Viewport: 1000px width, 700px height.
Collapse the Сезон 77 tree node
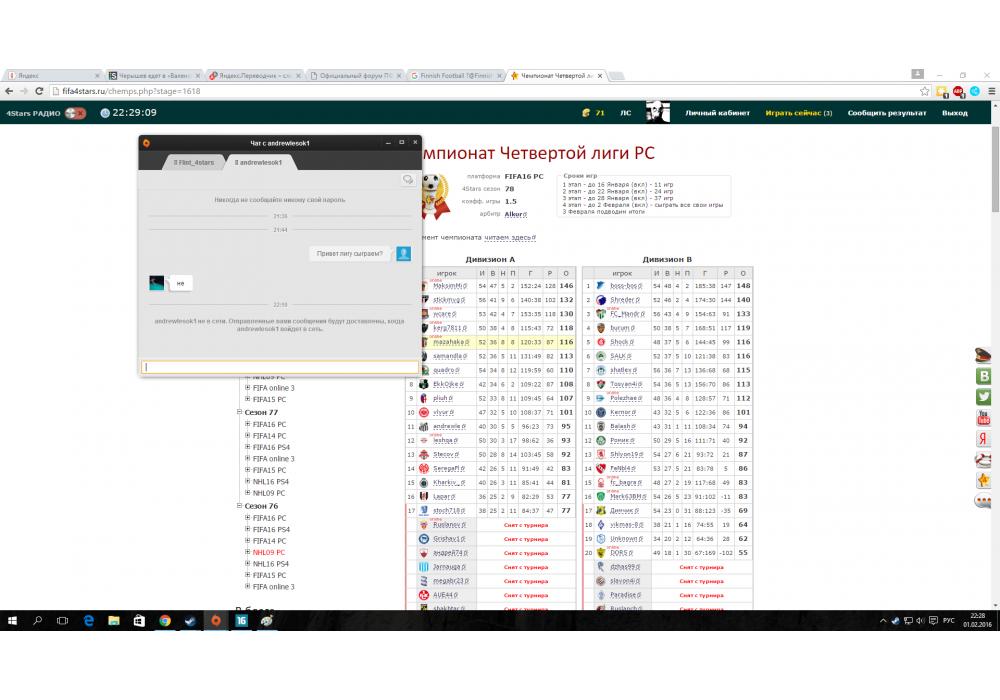239,412
